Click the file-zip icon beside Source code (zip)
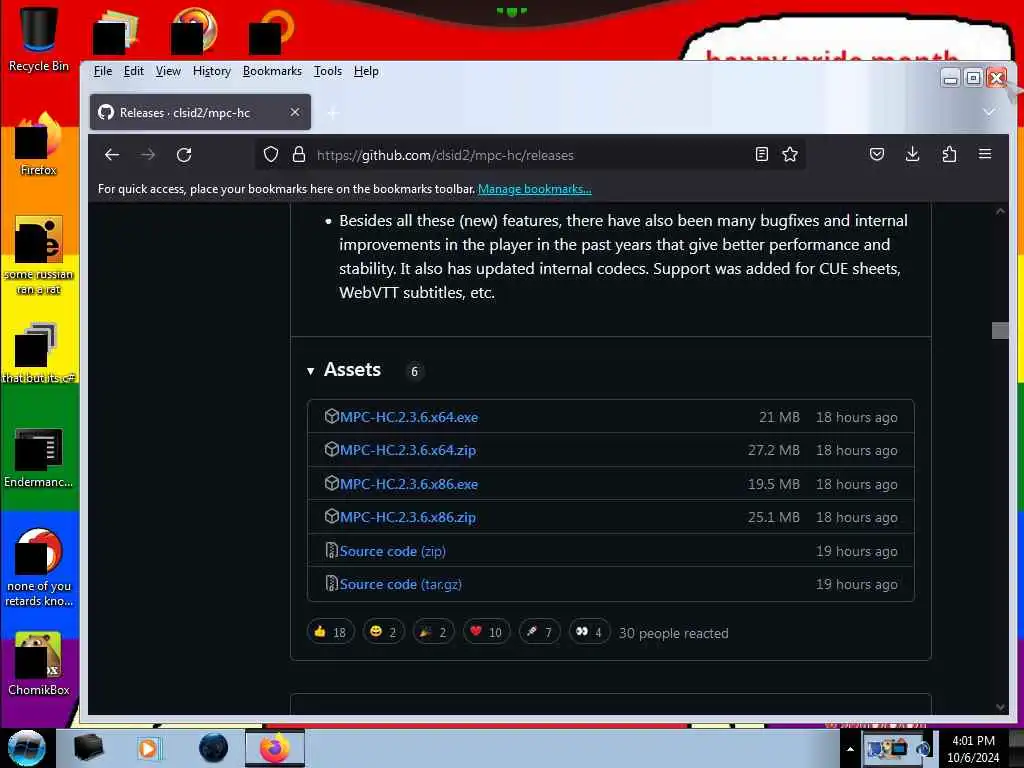The height and width of the screenshot is (768, 1024). pyautogui.click(x=331, y=551)
